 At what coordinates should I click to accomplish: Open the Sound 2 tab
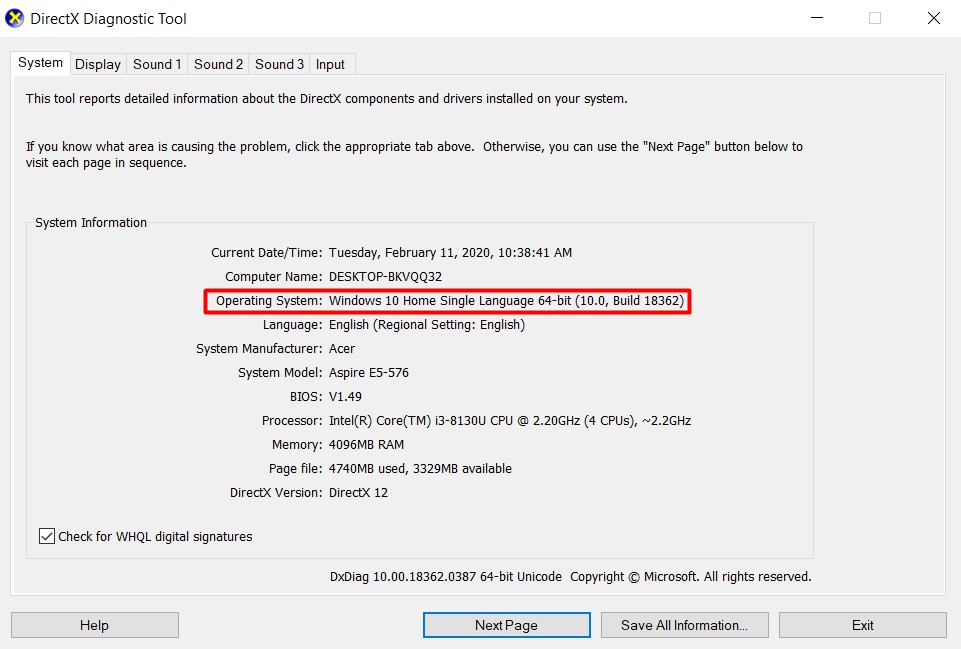218,64
